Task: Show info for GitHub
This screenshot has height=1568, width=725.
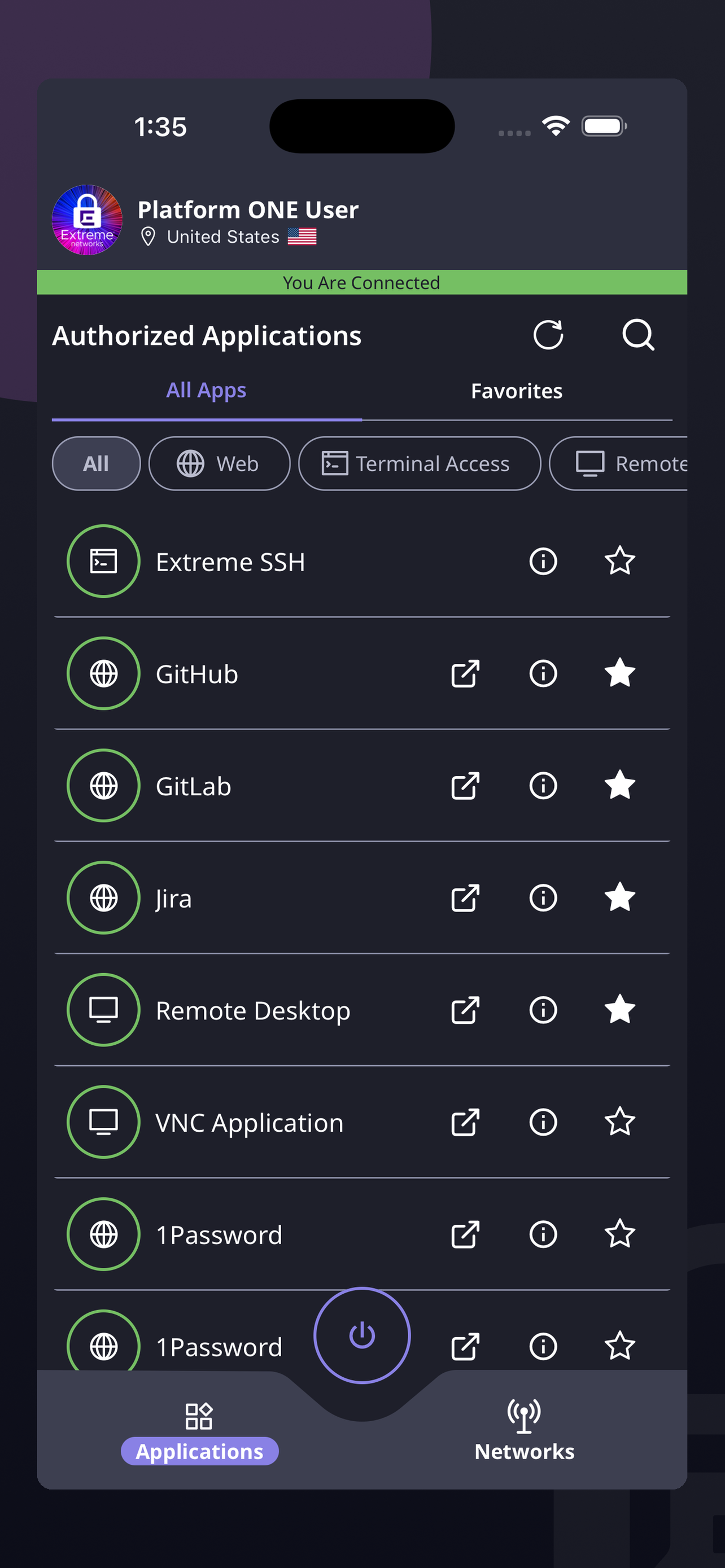Action: pos(543,673)
